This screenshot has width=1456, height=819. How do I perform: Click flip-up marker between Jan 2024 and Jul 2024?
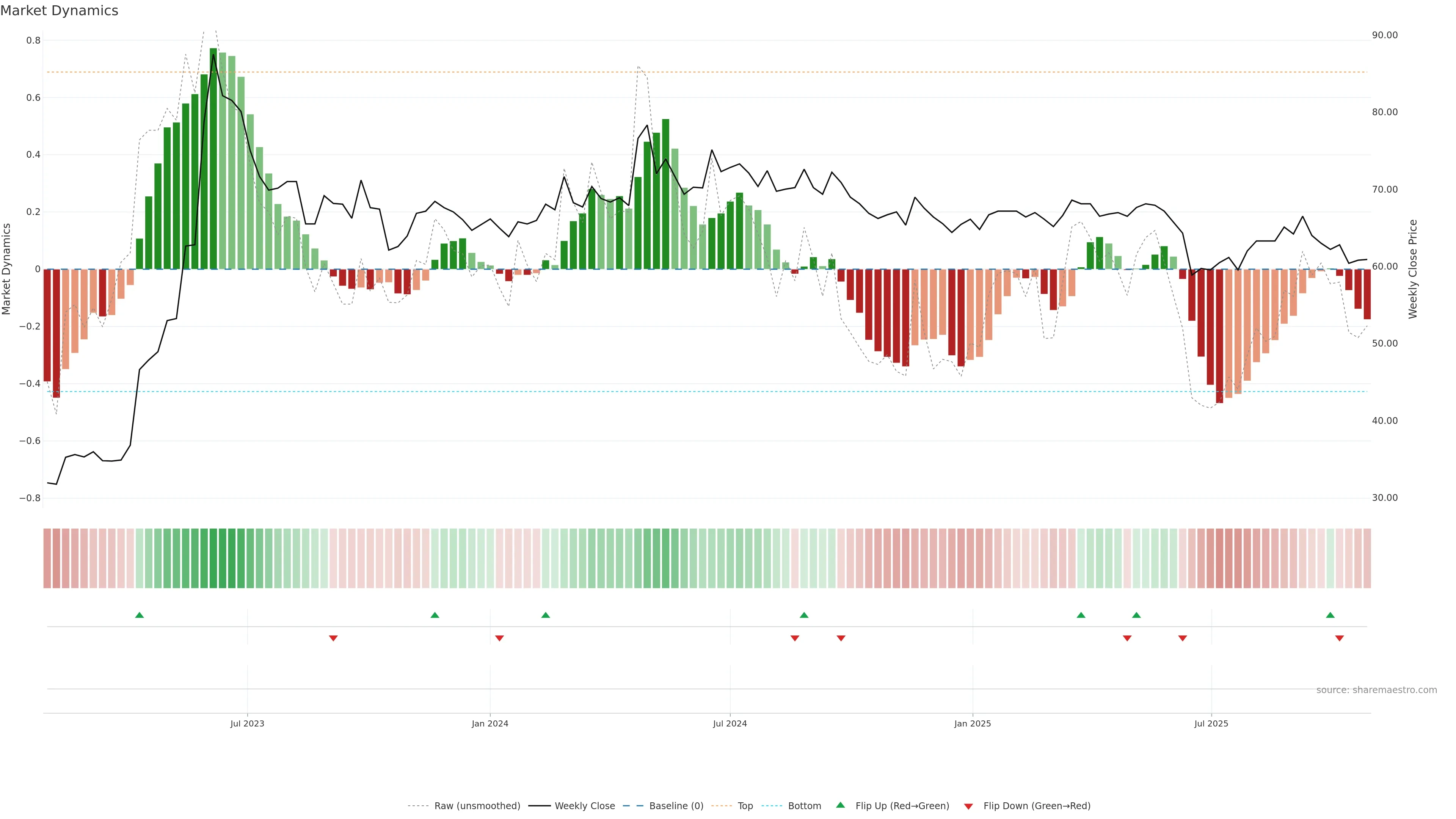click(546, 615)
